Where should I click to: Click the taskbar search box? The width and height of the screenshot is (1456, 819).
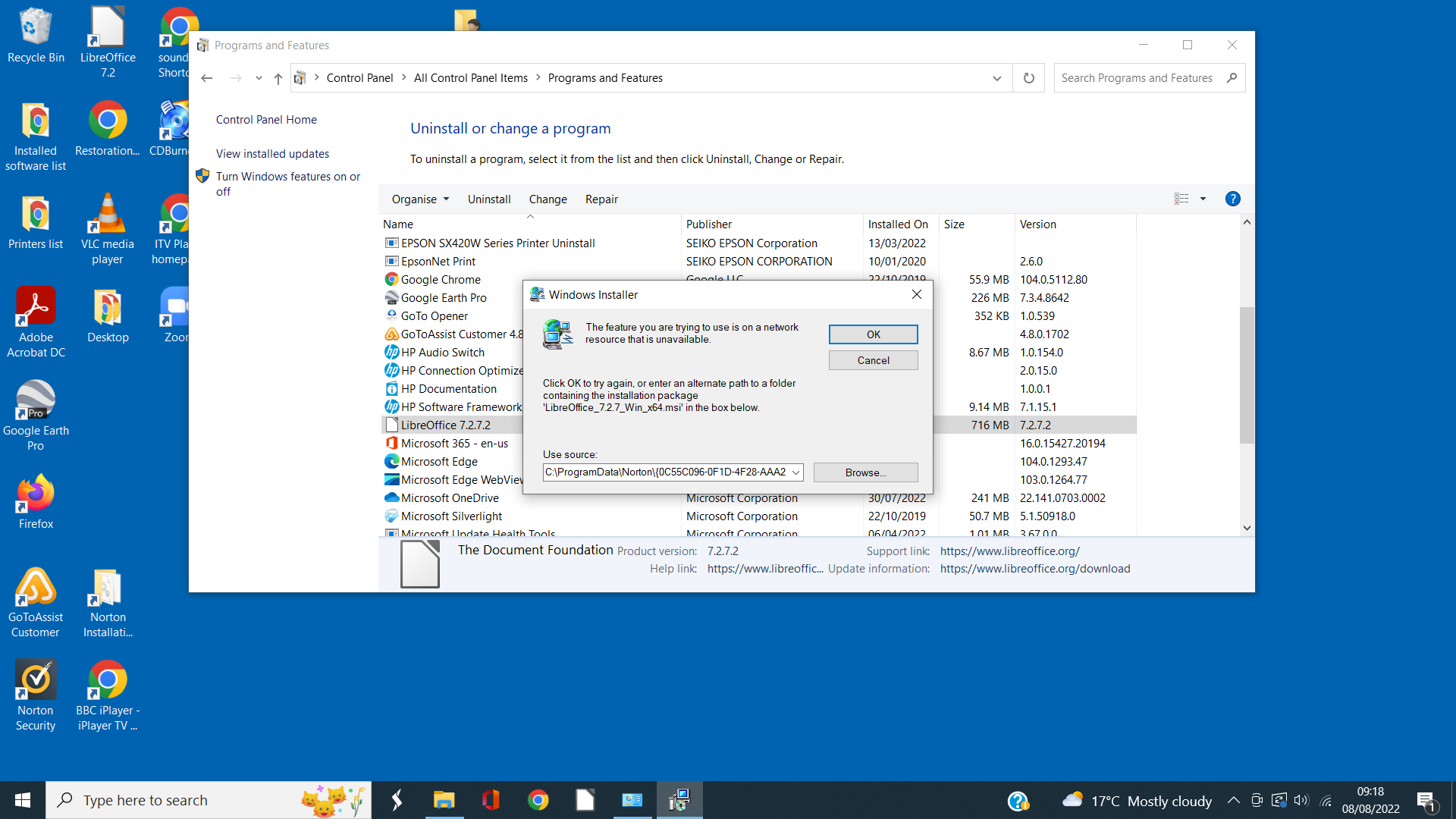209,800
